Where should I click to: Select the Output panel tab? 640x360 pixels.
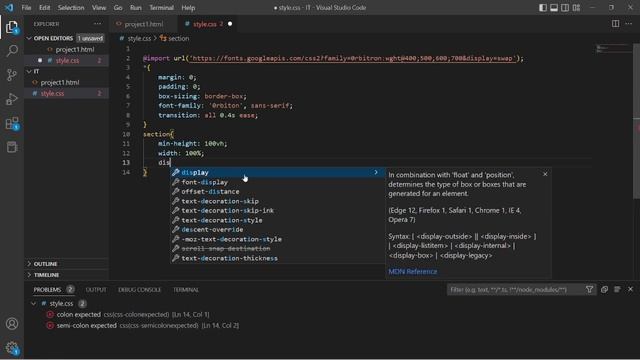[x=96, y=289]
